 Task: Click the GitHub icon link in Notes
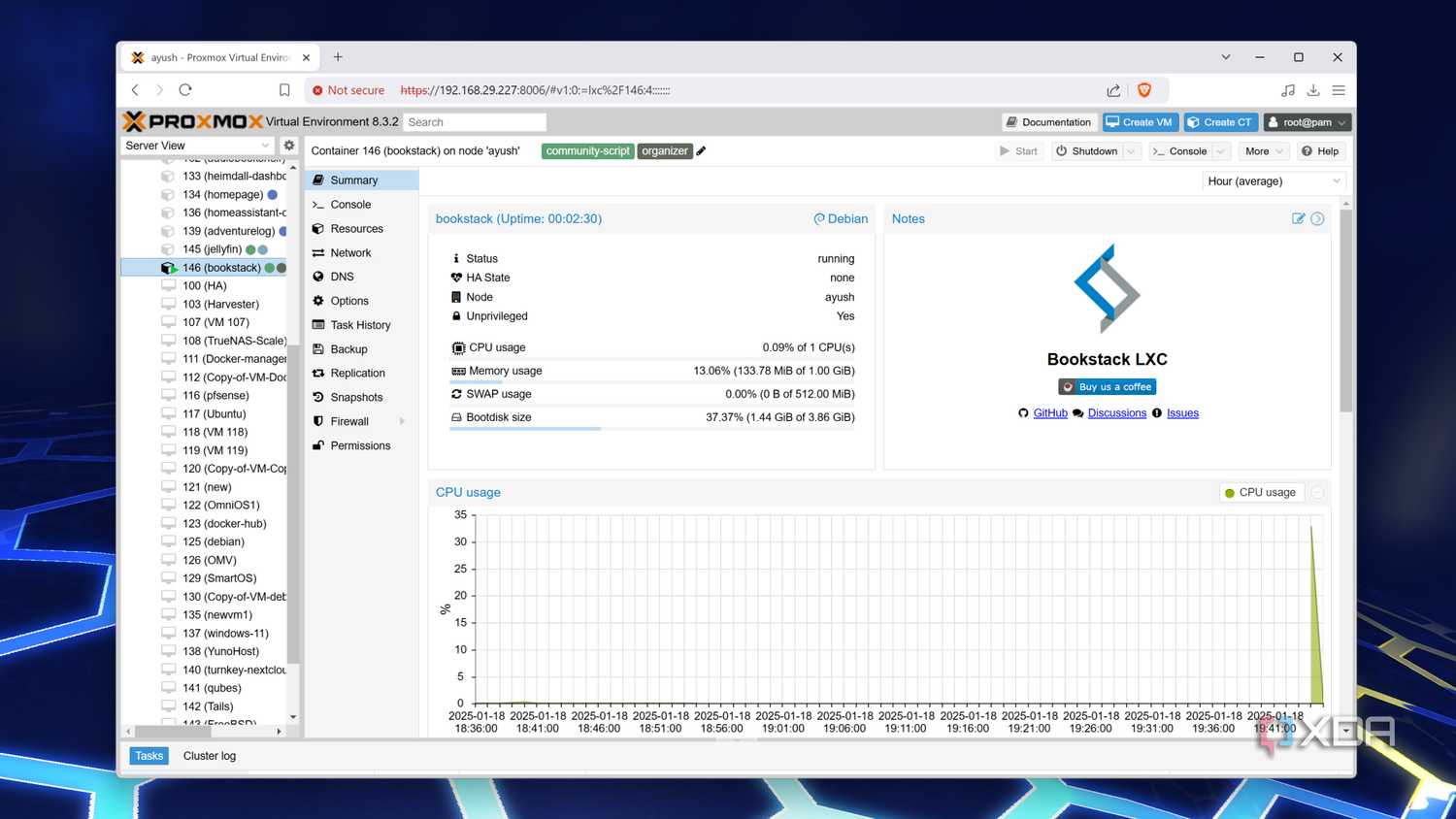tap(1023, 413)
